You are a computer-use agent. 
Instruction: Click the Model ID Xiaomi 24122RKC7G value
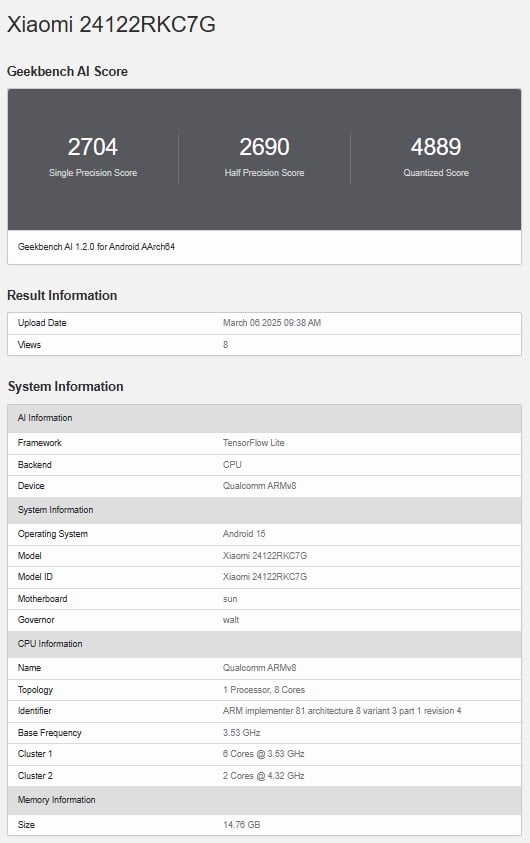265,577
